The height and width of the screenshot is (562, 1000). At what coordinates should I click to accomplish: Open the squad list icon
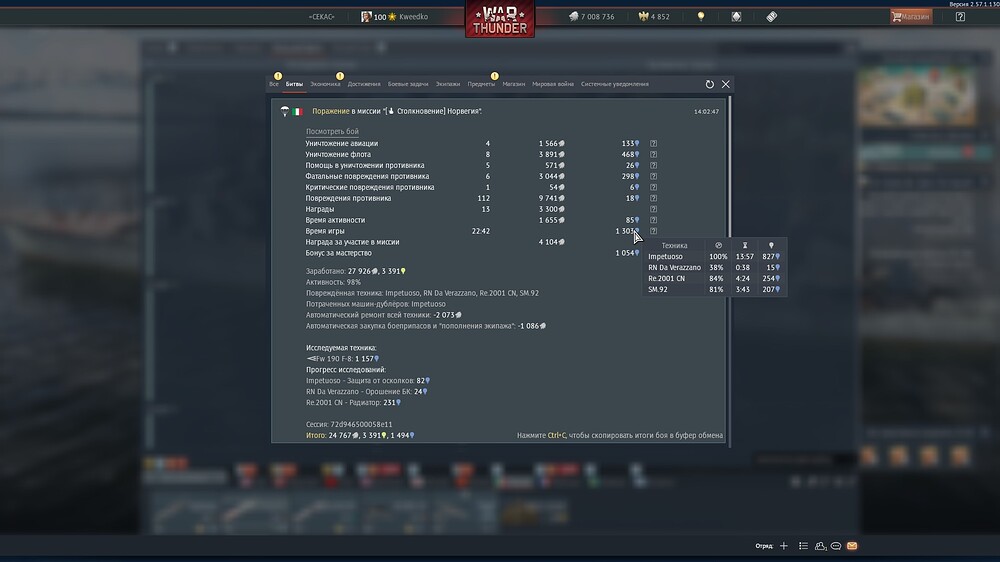click(803, 546)
